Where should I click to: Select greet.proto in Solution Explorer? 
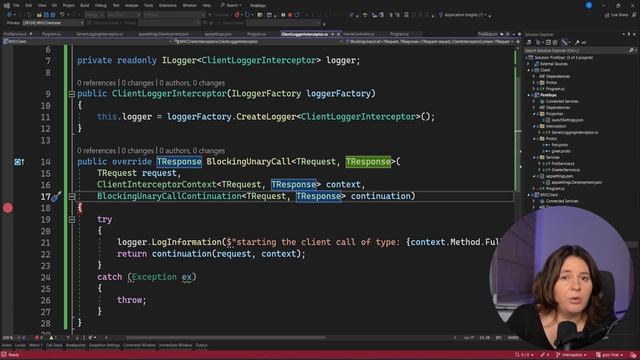[561, 151]
